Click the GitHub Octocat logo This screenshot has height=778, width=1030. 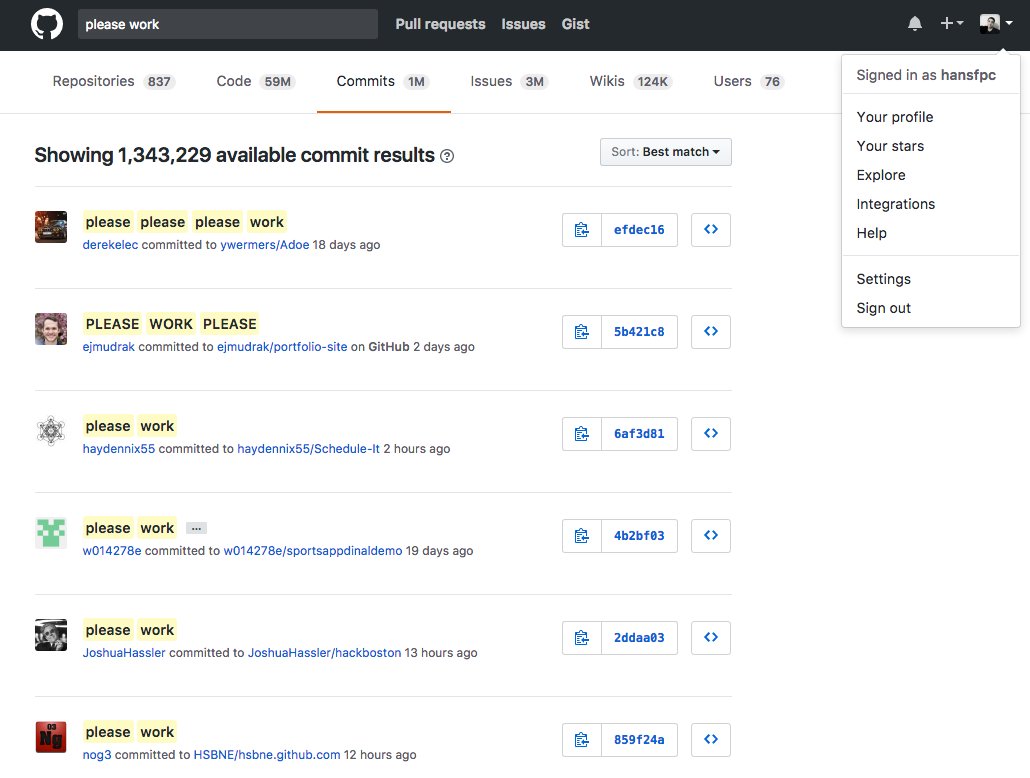(x=47, y=24)
